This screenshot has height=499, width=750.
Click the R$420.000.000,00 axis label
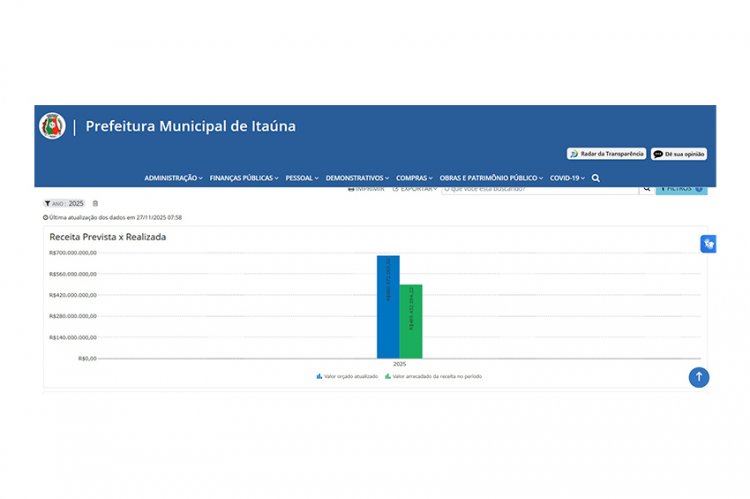click(73, 295)
